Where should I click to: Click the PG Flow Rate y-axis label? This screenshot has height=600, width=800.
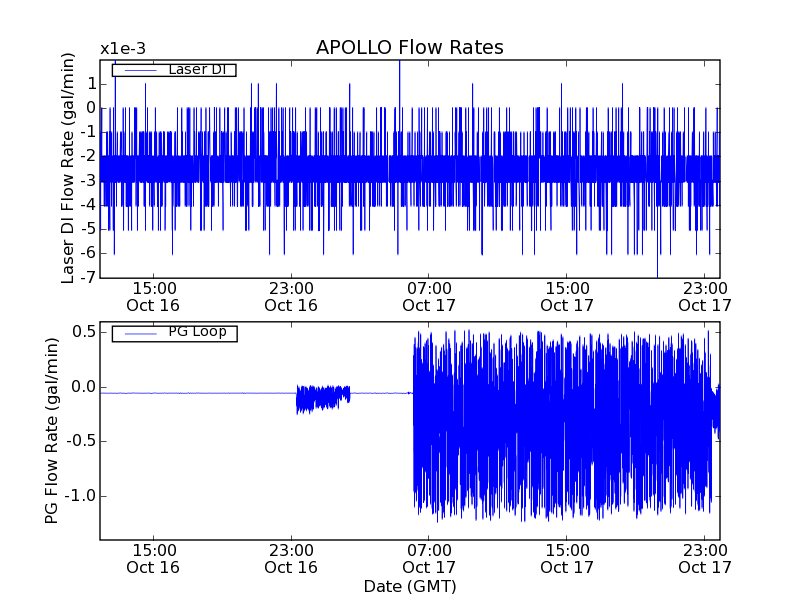[x=51, y=430]
